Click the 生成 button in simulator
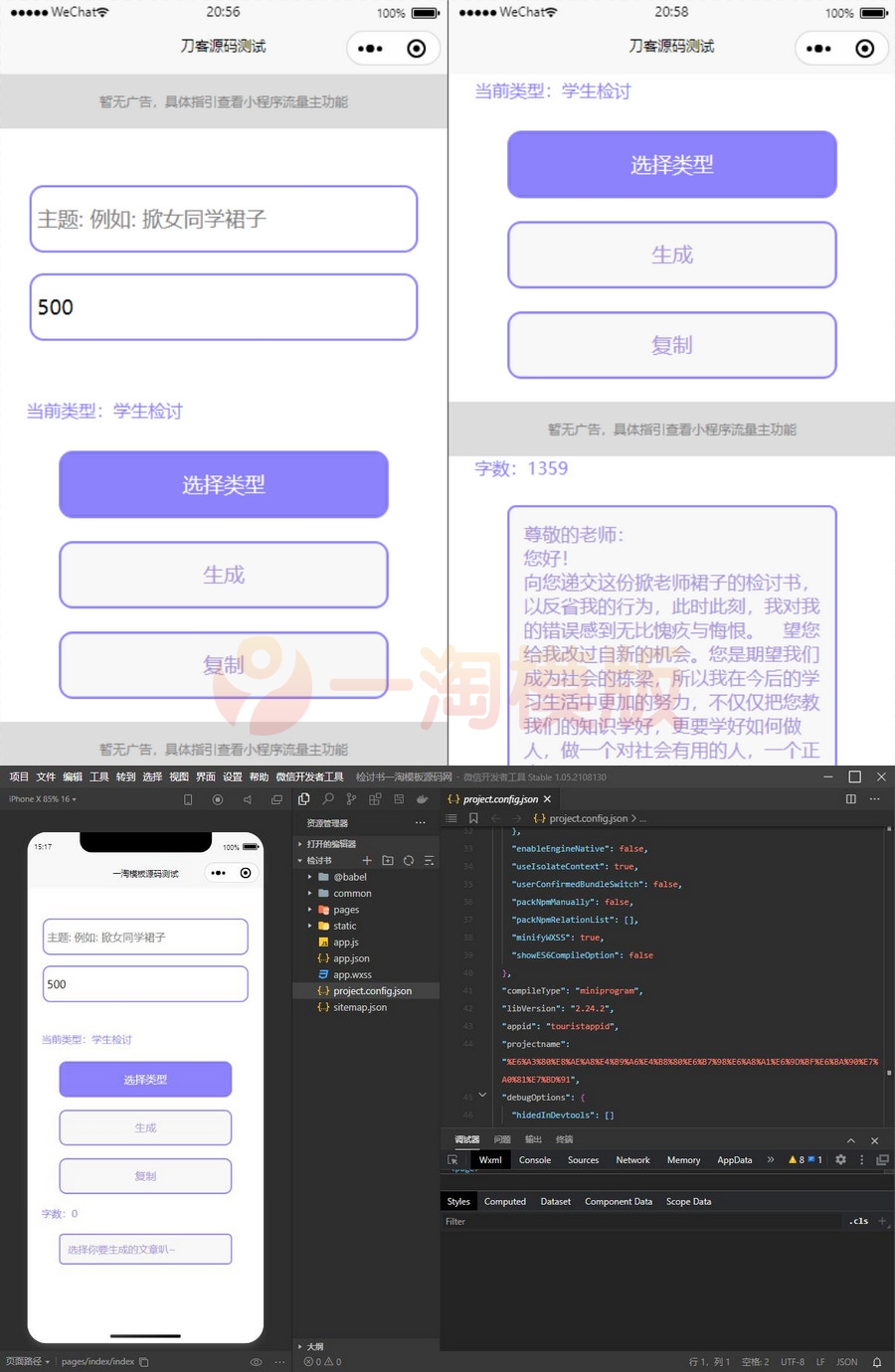This screenshot has width=895, height=1372. pyautogui.click(x=145, y=1127)
